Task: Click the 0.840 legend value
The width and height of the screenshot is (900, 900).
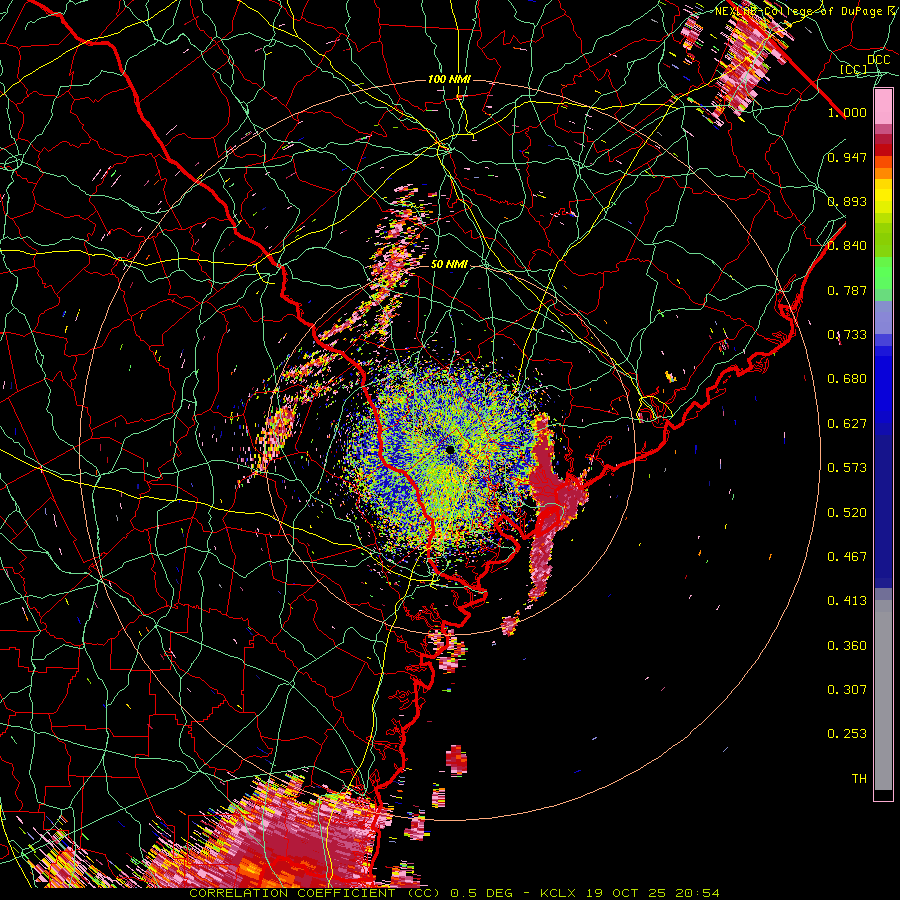Action: [847, 246]
